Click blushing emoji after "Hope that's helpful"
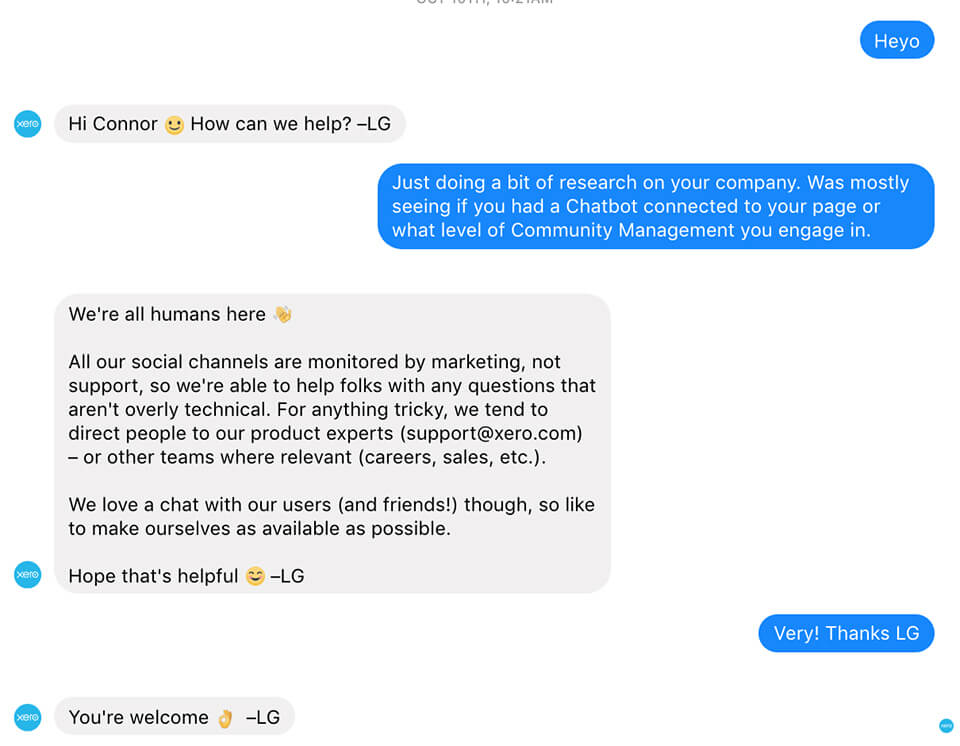The height and width of the screenshot is (746, 960). (x=255, y=576)
